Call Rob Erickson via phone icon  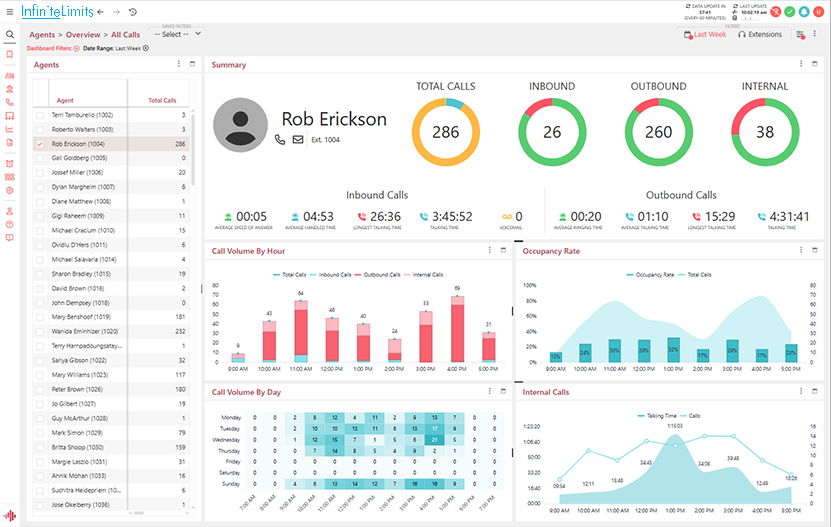pyautogui.click(x=280, y=139)
